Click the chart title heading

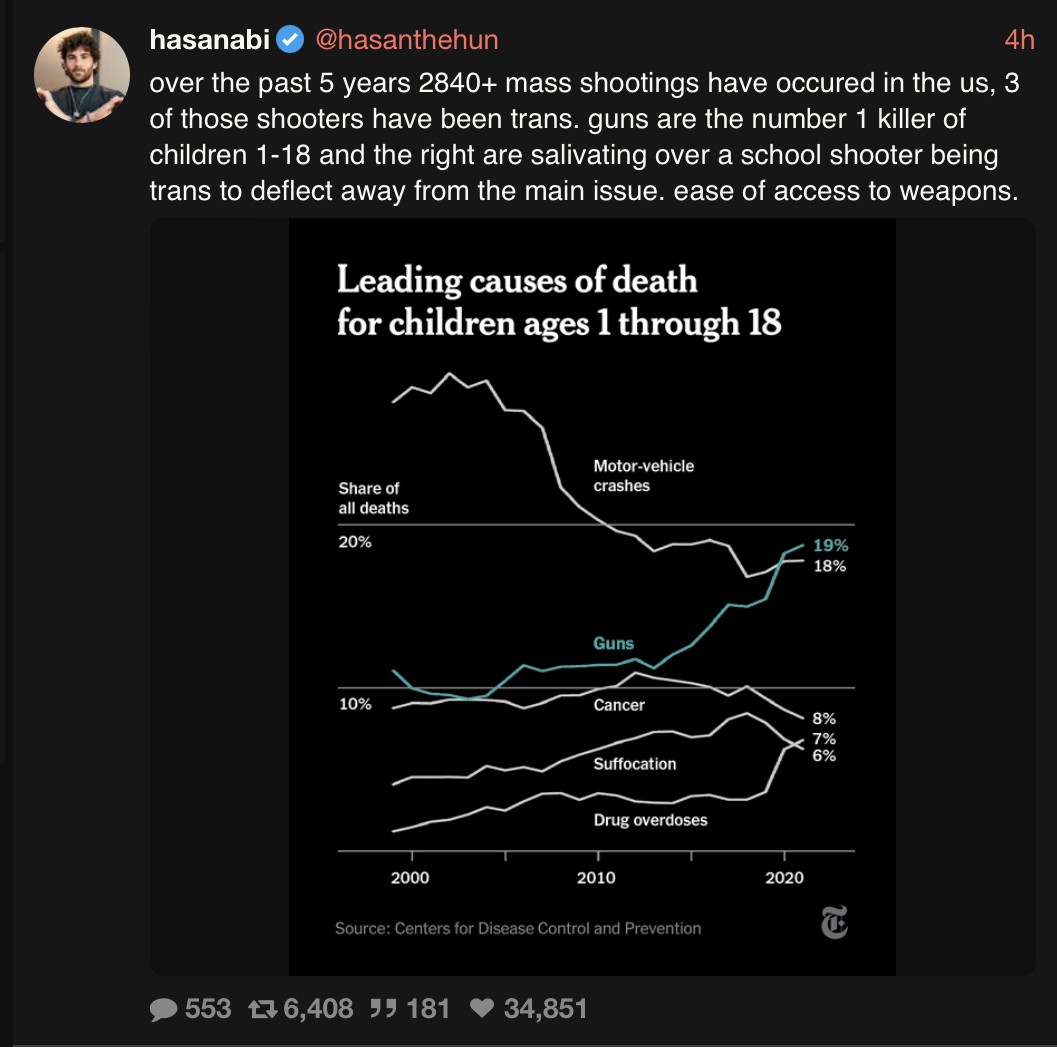point(559,301)
